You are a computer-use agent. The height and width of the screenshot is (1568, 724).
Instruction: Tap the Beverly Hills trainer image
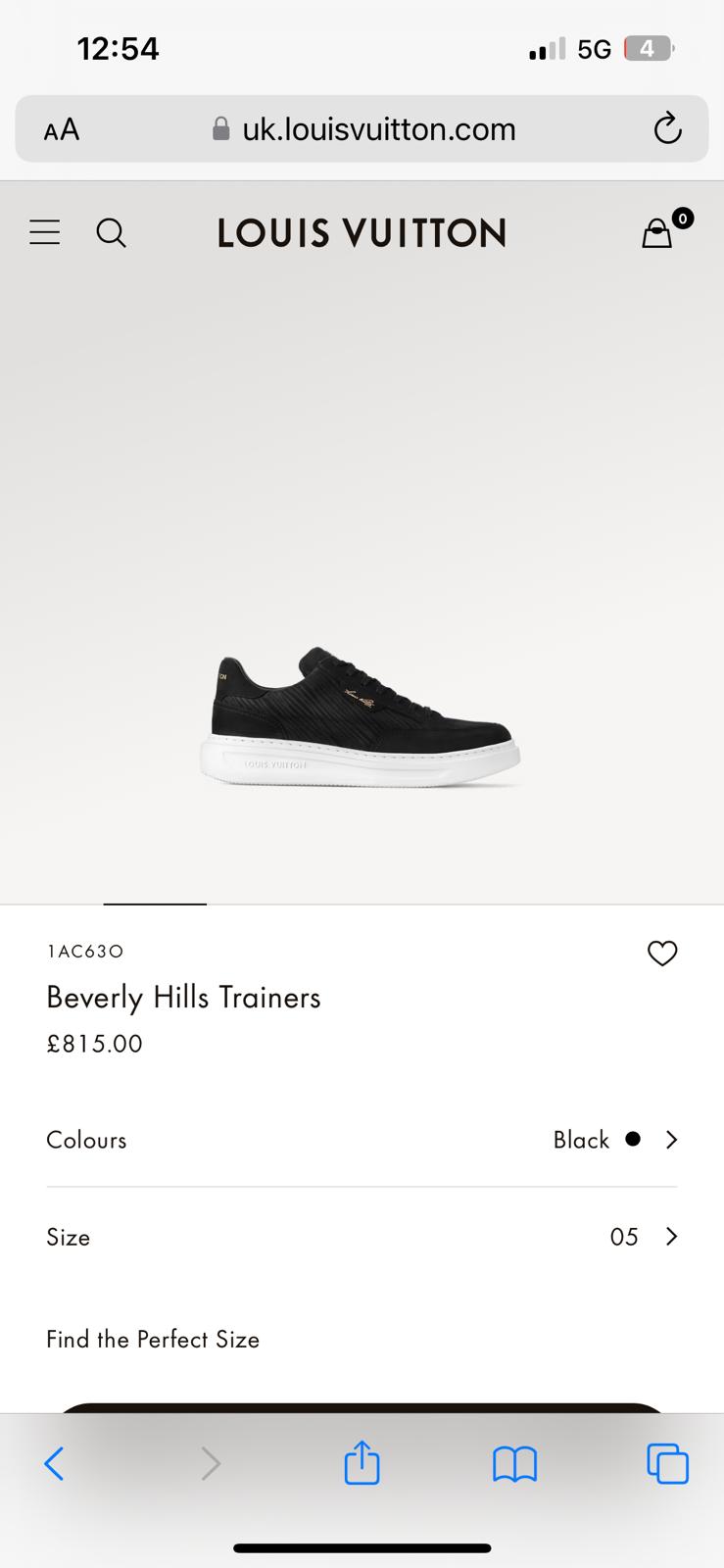(361, 717)
